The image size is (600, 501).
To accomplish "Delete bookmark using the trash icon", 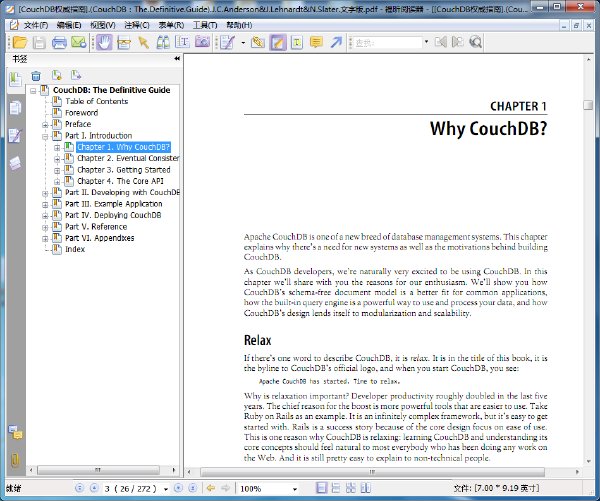I will (36, 76).
